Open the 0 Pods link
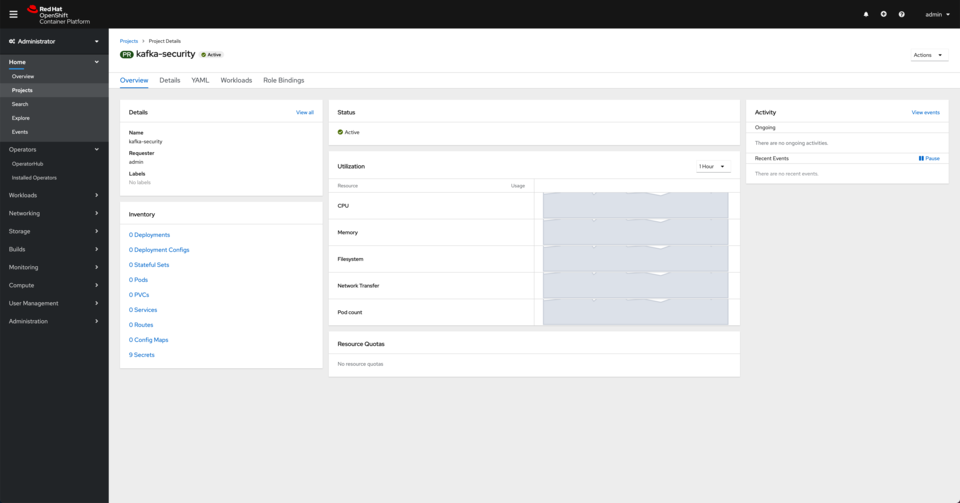The width and height of the screenshot is (960, 503). [138, 280]
